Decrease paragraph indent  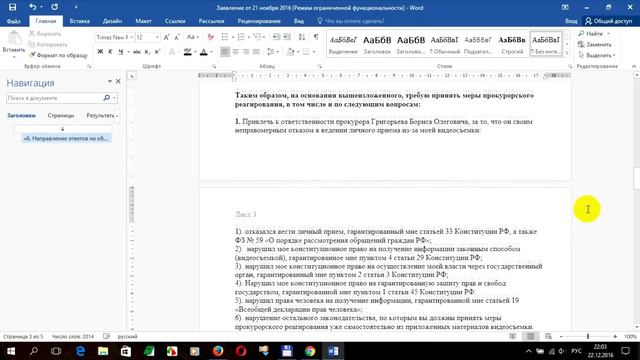tap(276, 37)
